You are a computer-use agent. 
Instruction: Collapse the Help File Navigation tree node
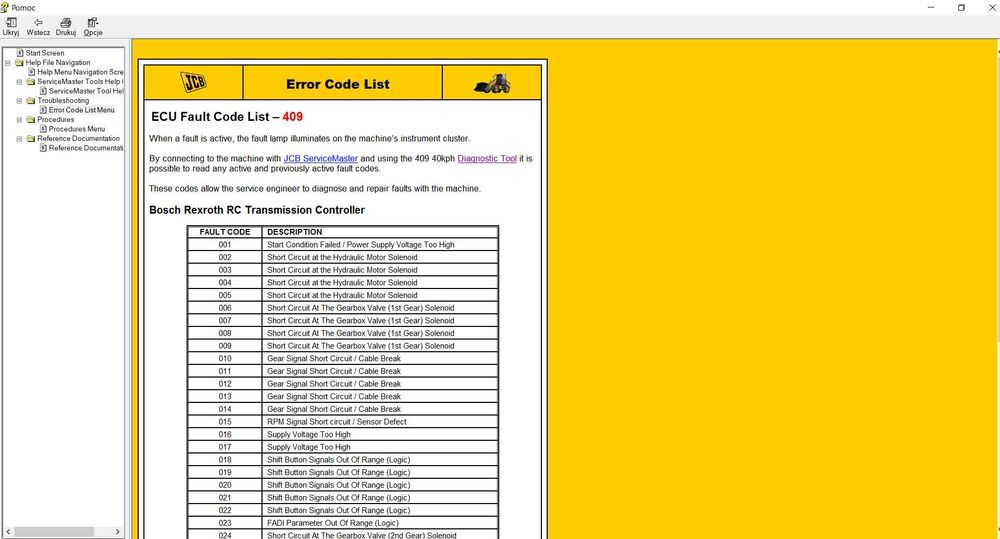(8, 63)
